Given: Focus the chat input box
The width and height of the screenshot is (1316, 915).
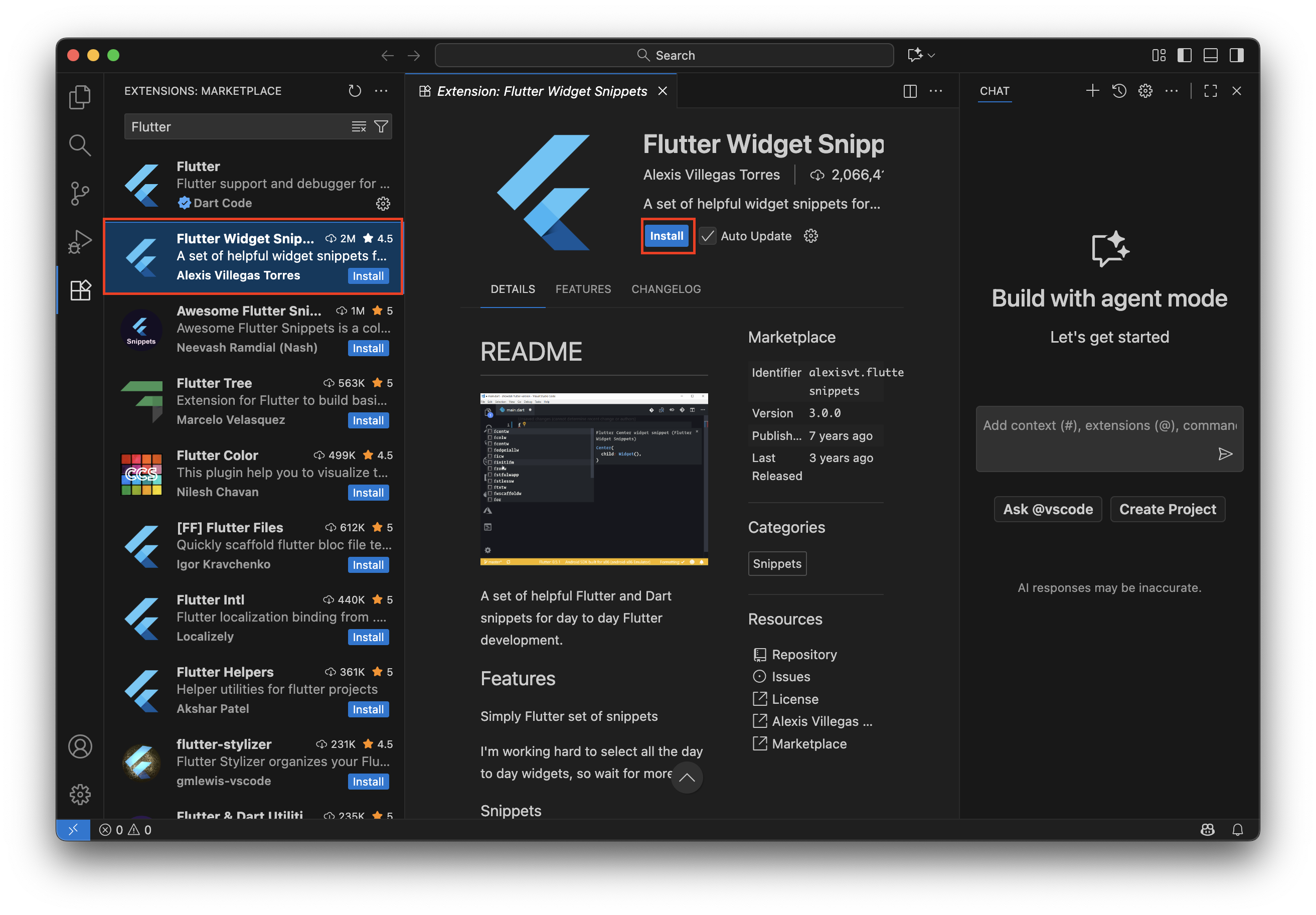Looking at the screenshot, I should (x=1110, y=439).
